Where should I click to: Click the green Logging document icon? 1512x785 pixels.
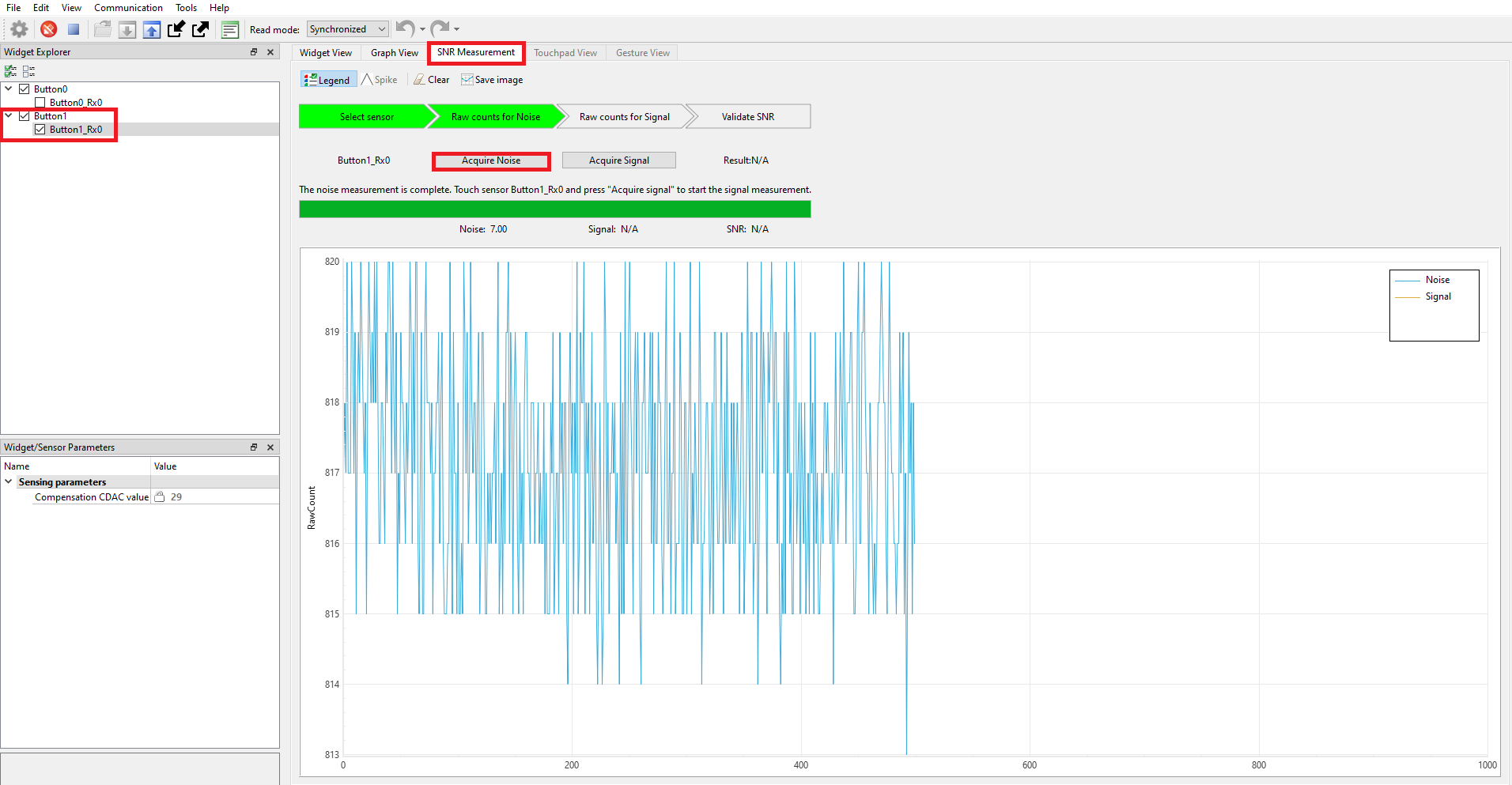point(230,29)
